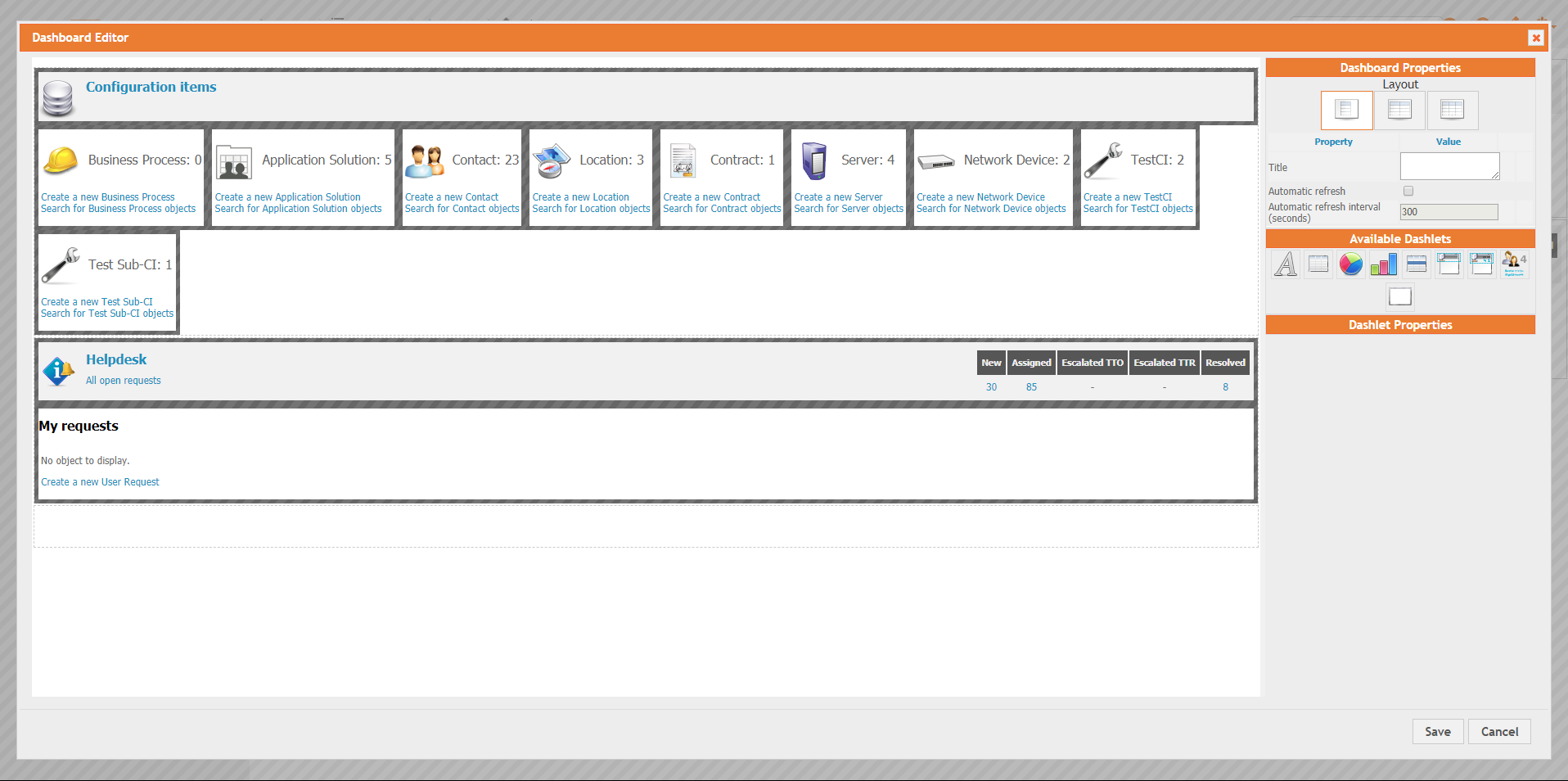The width and height of the screenshot is (1568, 781).
Task: Add the bar chart dashlet
Action: point(1383,264)
